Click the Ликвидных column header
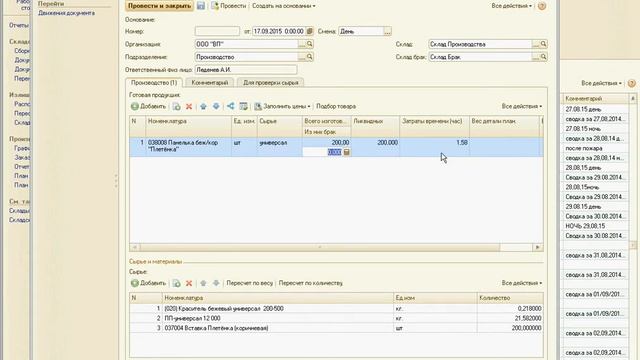 (x=375, y=121)
